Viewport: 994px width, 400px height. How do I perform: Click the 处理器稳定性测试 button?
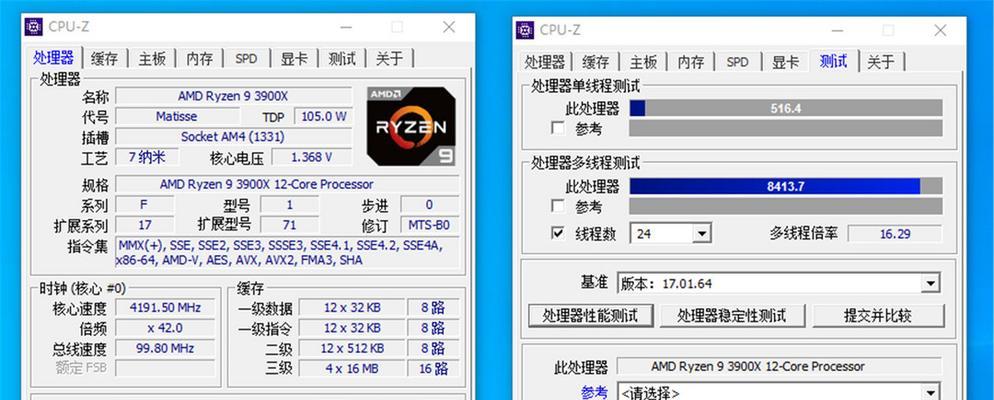click(732, 316)
